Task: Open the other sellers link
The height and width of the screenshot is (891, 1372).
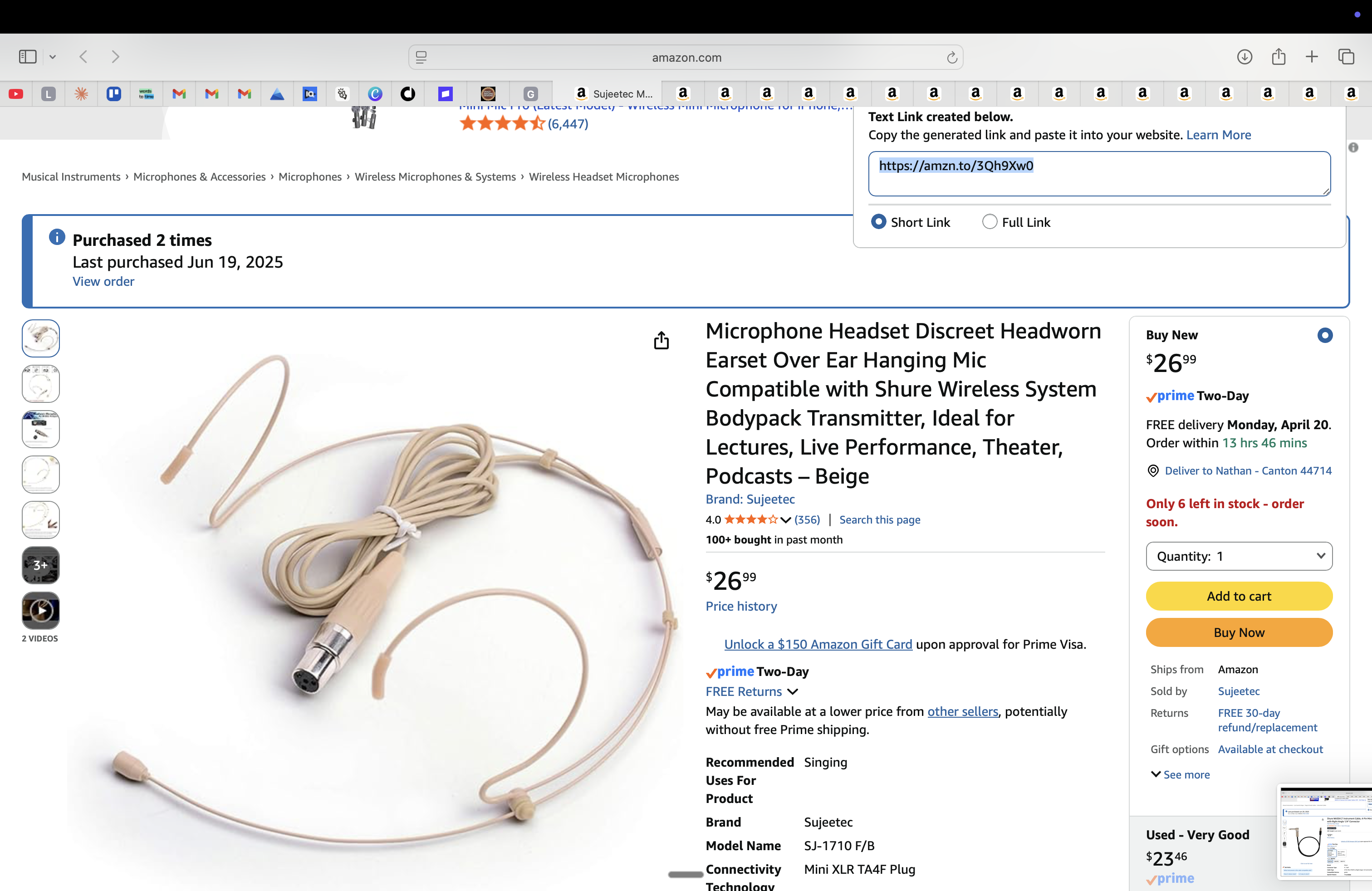Action: [962, 711]
